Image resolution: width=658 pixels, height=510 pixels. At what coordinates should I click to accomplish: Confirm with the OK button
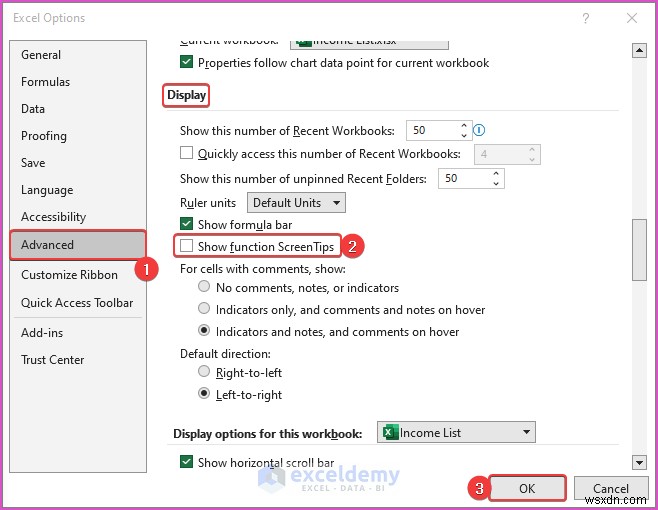(x=527, y=488)
